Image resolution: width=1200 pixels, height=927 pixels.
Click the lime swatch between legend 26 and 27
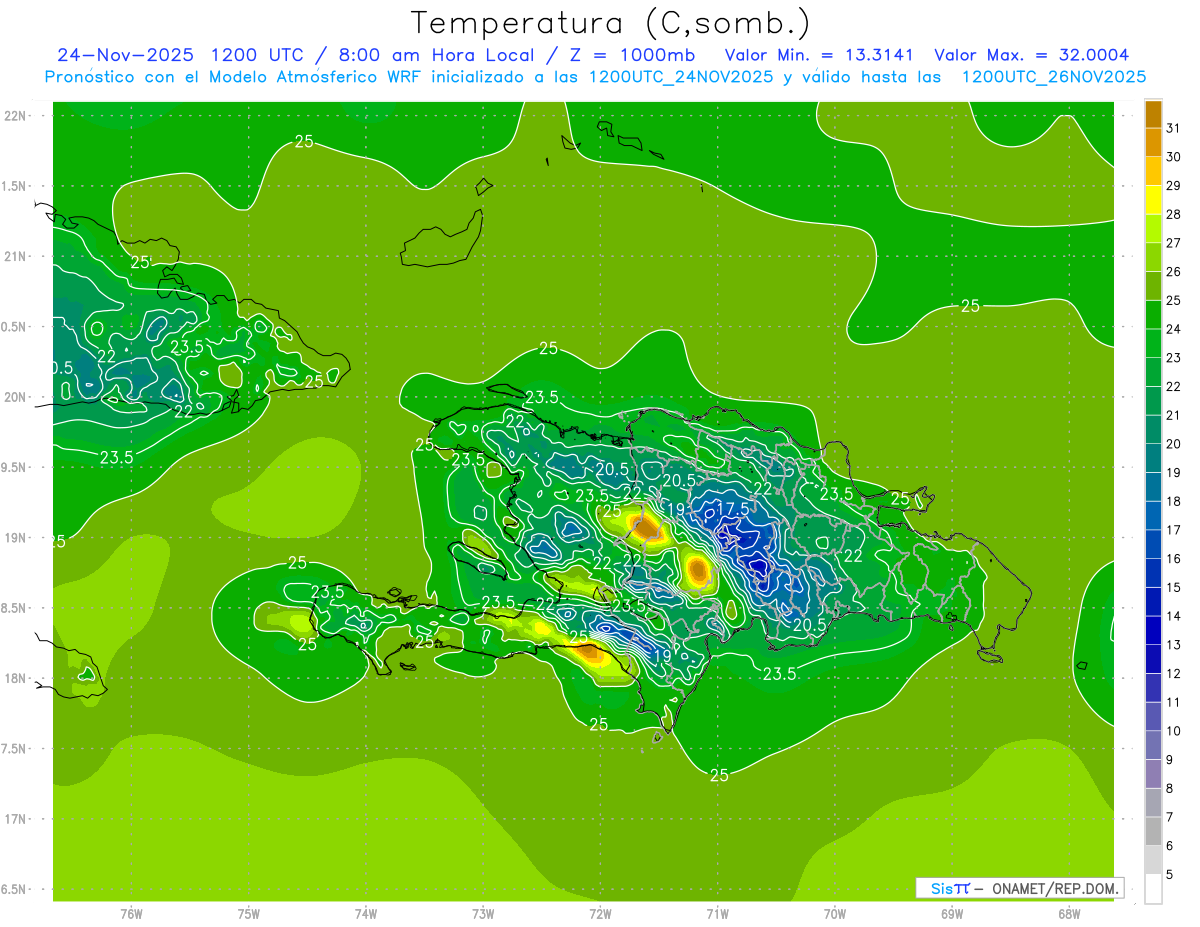(x=1153, y=257)
